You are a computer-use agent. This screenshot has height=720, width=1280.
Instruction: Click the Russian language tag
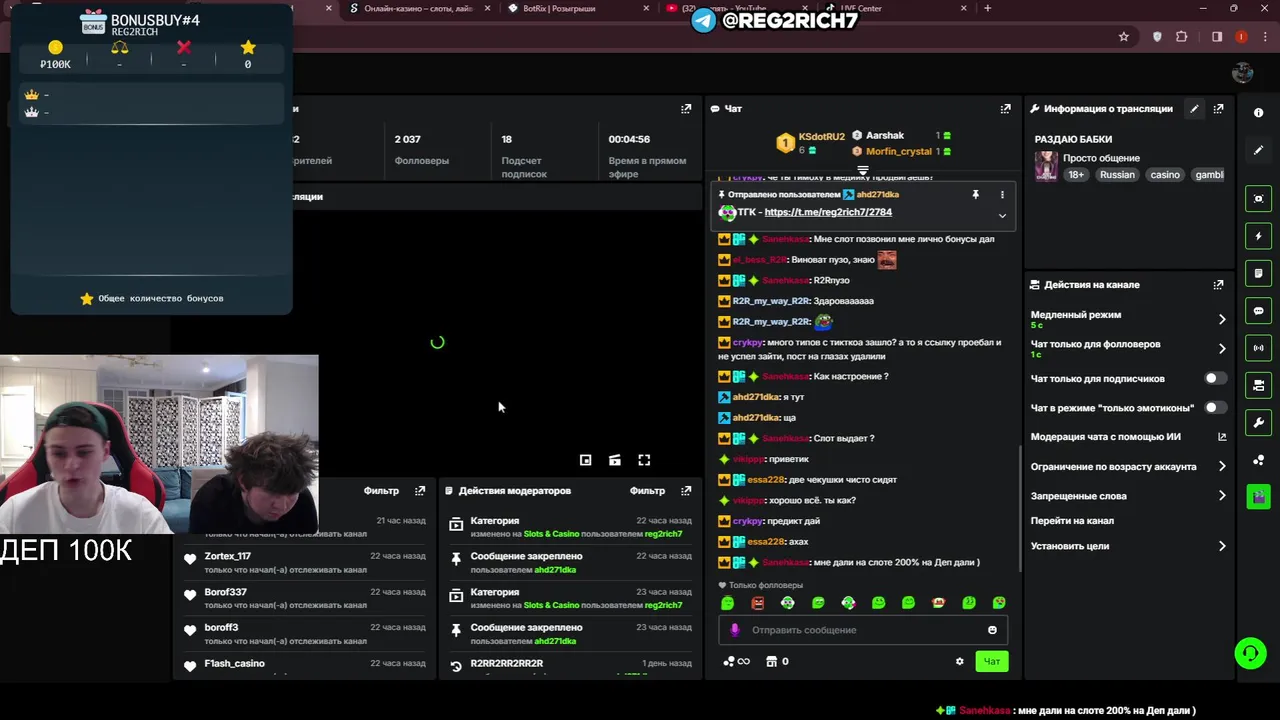click(1117, 175)
